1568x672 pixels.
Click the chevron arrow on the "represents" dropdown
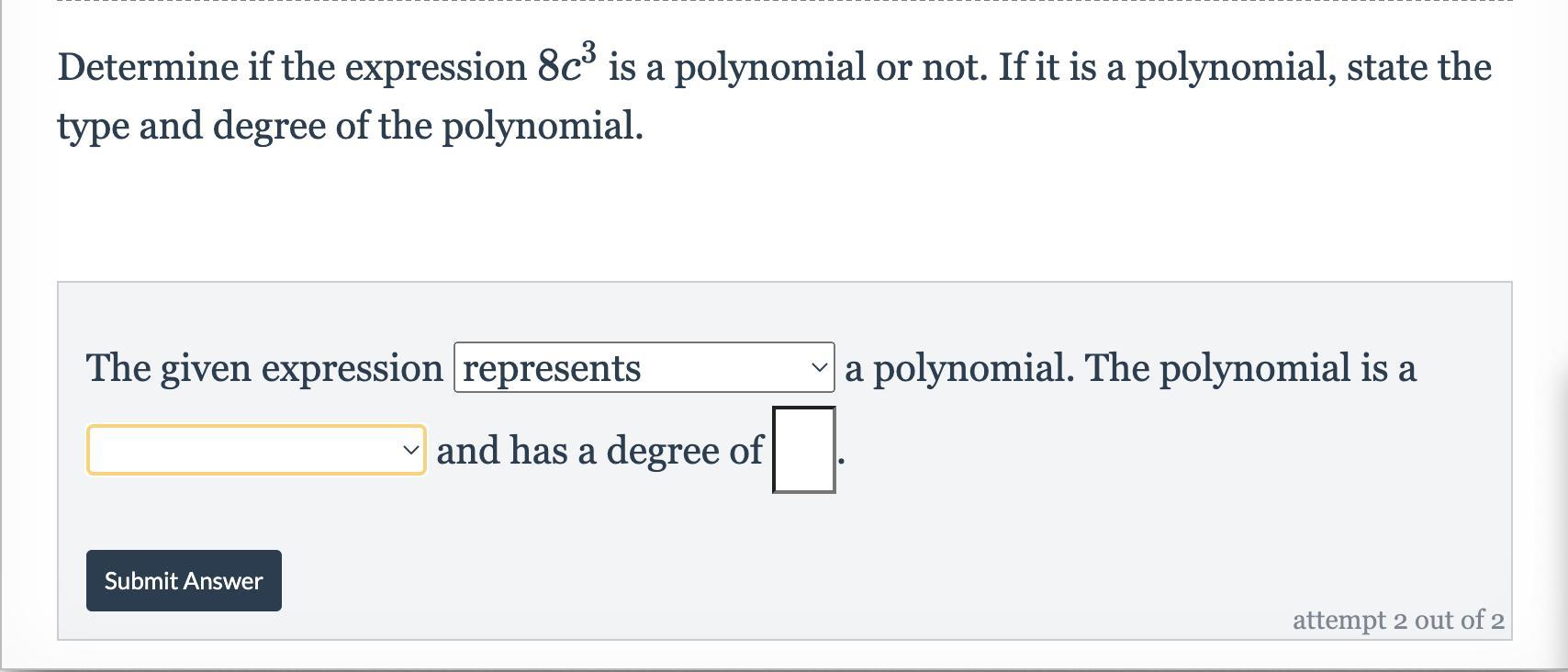click(819, 368)
